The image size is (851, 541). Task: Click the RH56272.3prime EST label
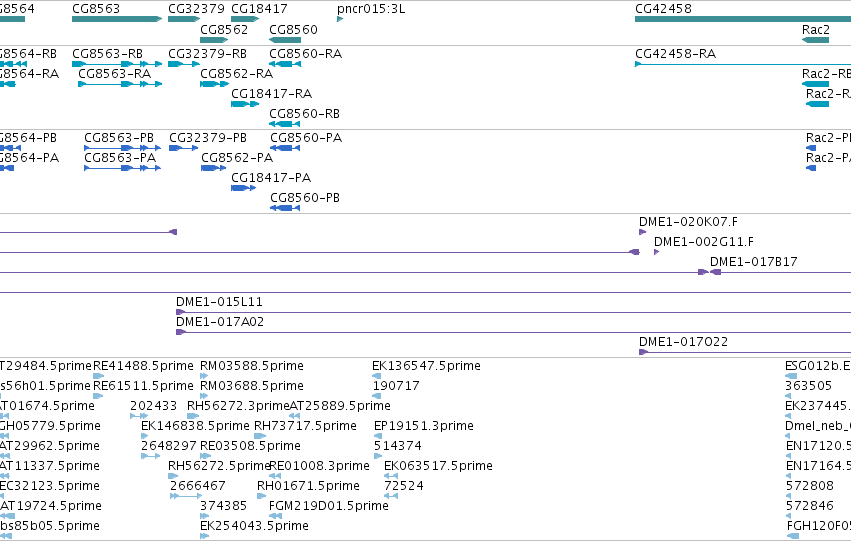(x=238, y=406)
